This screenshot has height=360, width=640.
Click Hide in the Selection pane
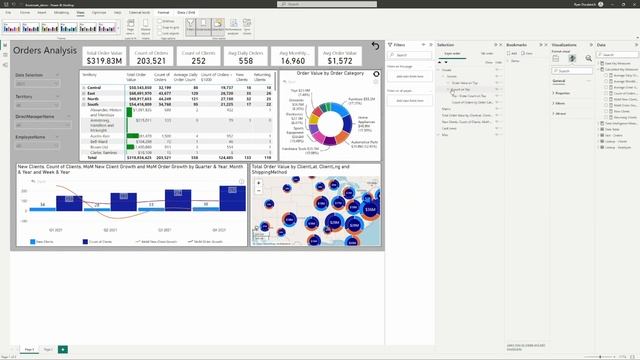click(x=498, y=62)
